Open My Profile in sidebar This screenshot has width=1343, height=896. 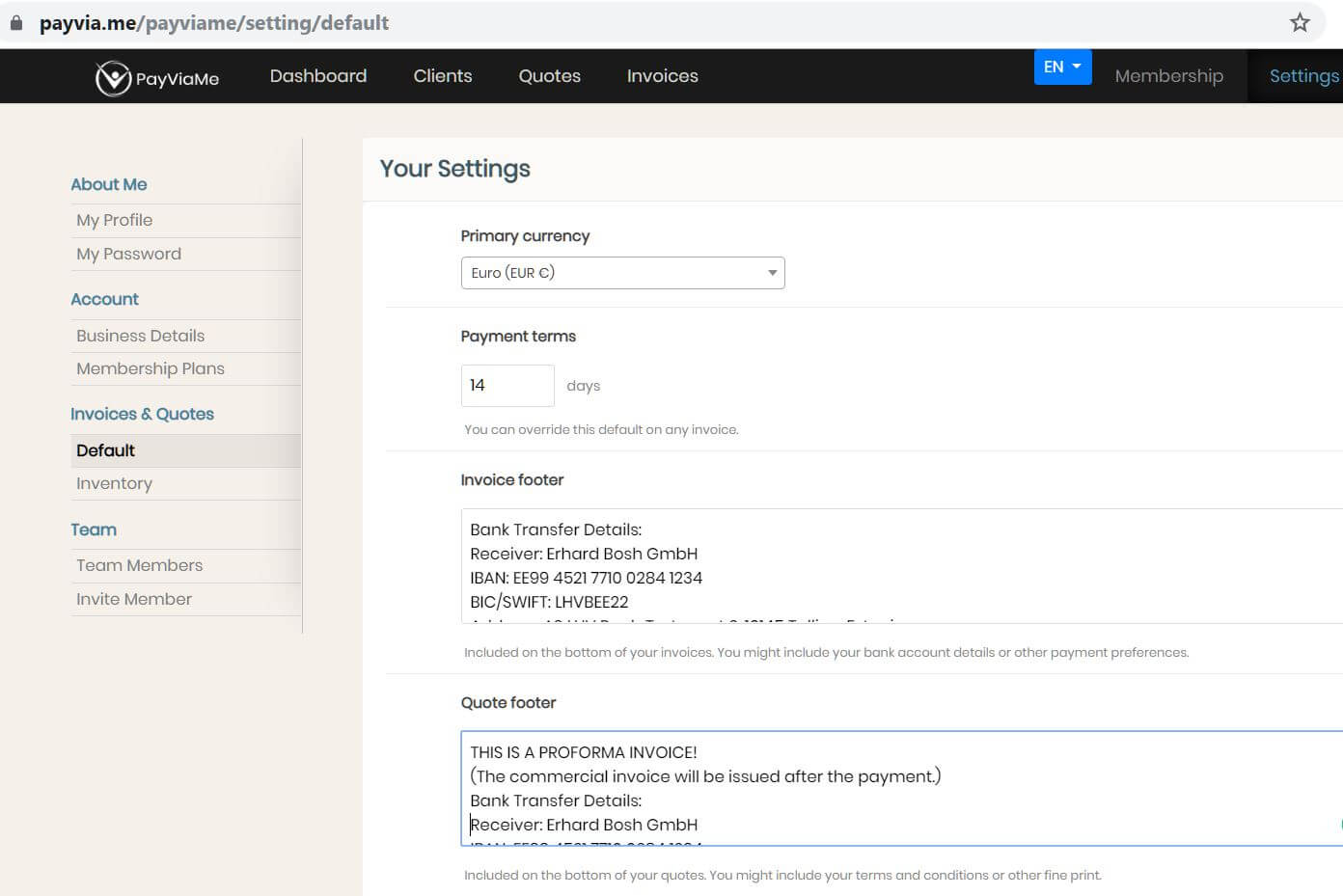pos(185,220)
